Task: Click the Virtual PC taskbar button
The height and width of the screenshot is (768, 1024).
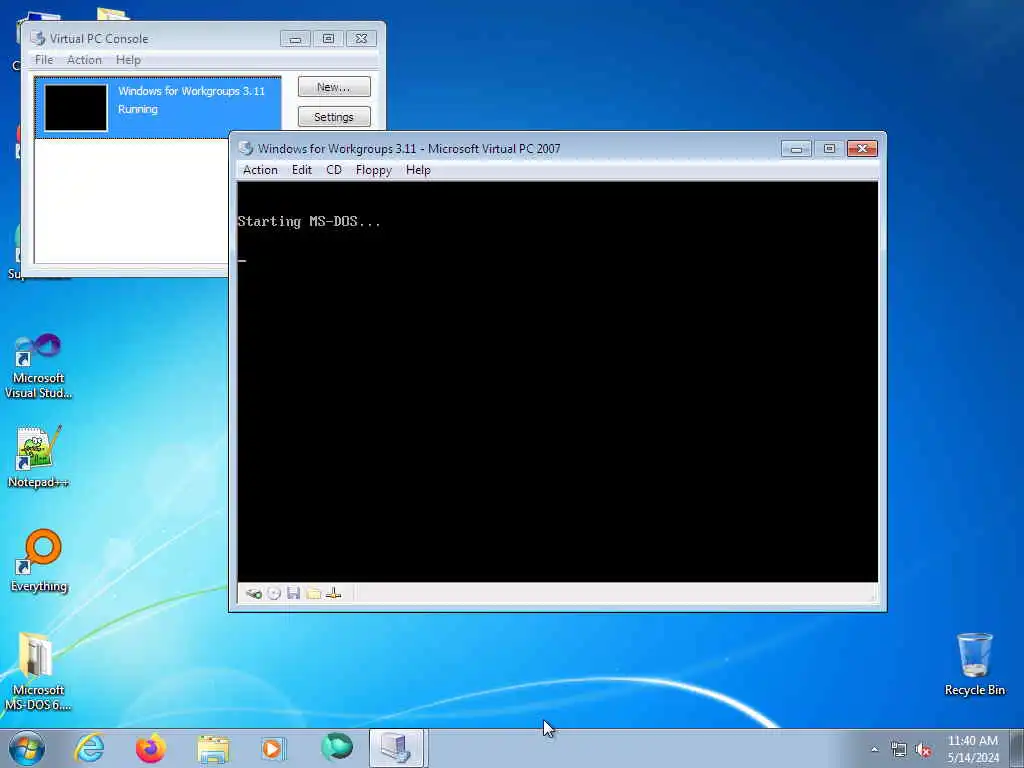Action: 397,748
